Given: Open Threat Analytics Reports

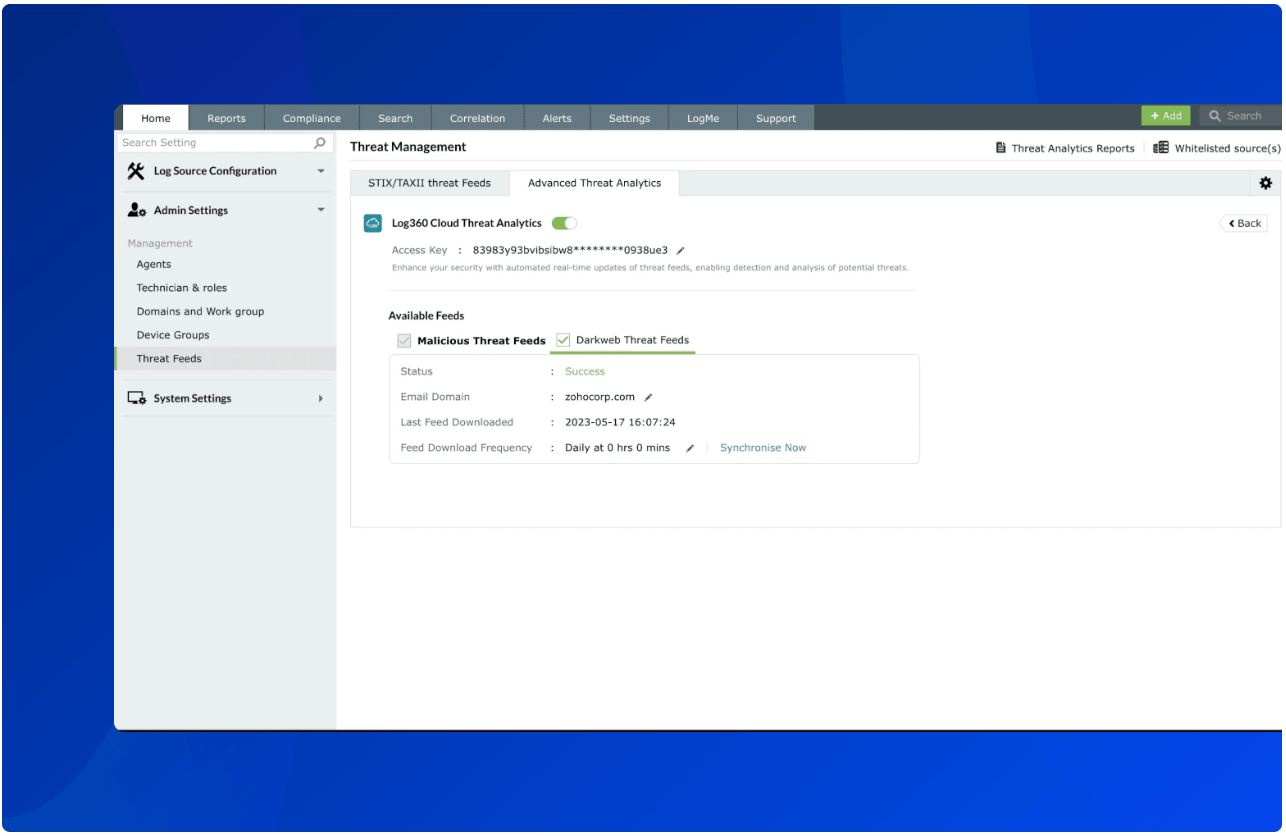Looking at the screenshot, I should point(1064,148).
